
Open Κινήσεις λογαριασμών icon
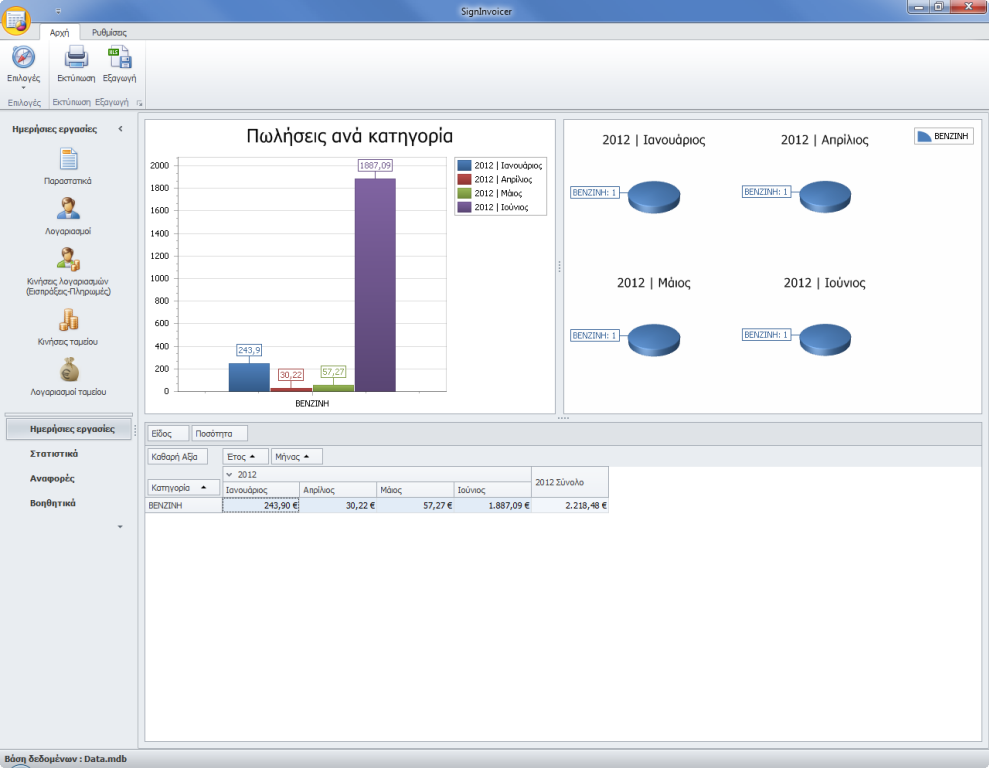tap(68, 259)
